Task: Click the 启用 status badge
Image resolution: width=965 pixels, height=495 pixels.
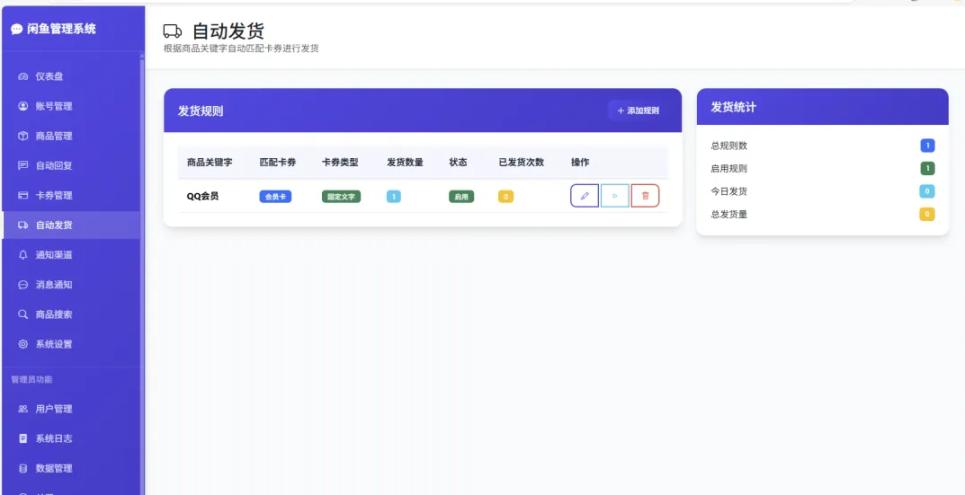Action: (461, 196)
